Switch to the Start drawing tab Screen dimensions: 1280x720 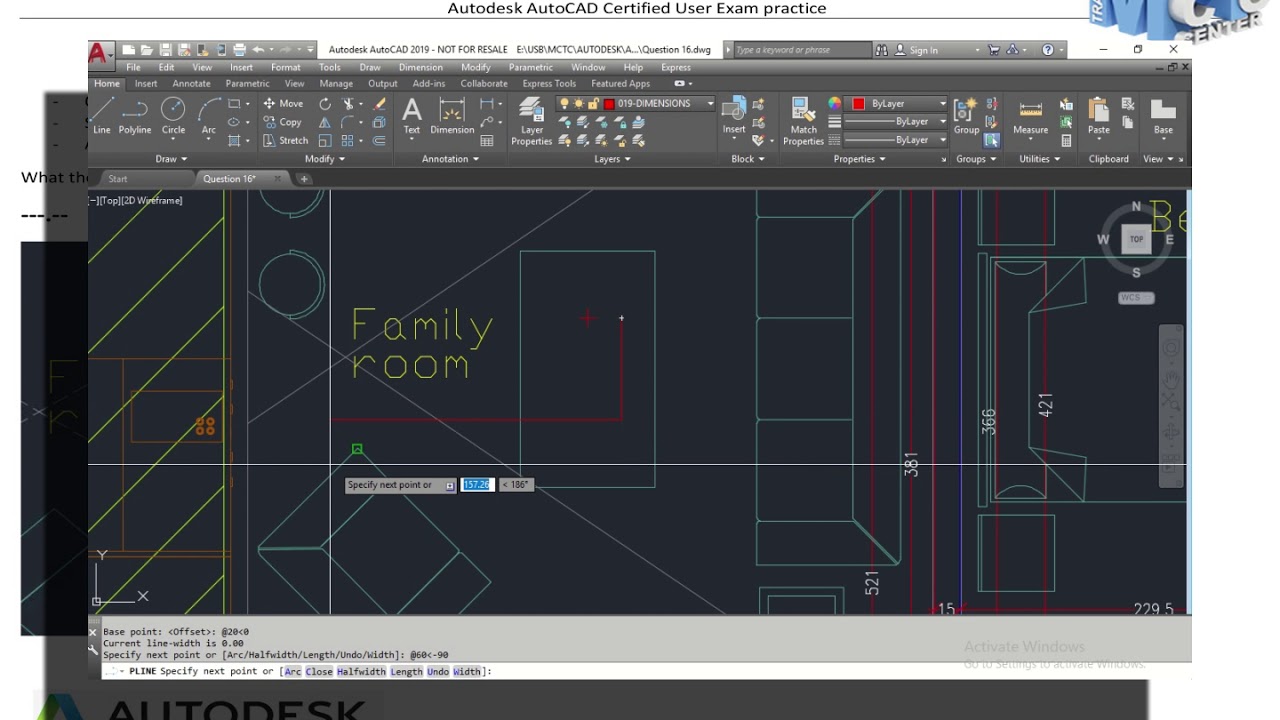[118, 179]
